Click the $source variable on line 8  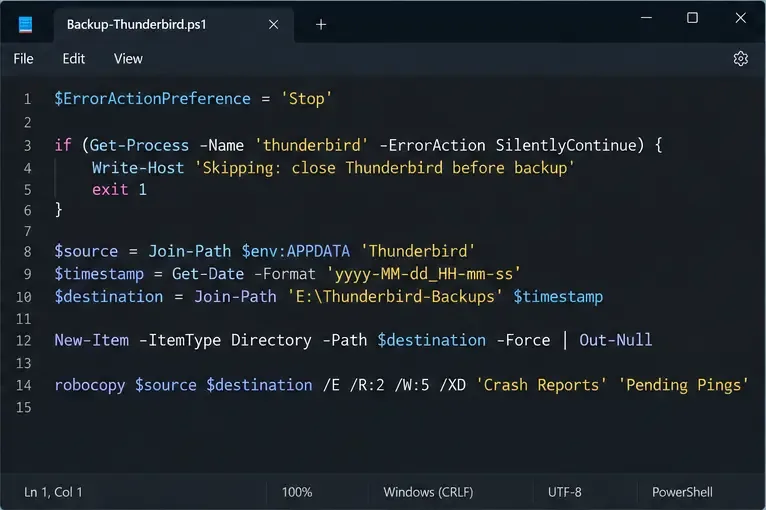point(86,251)
